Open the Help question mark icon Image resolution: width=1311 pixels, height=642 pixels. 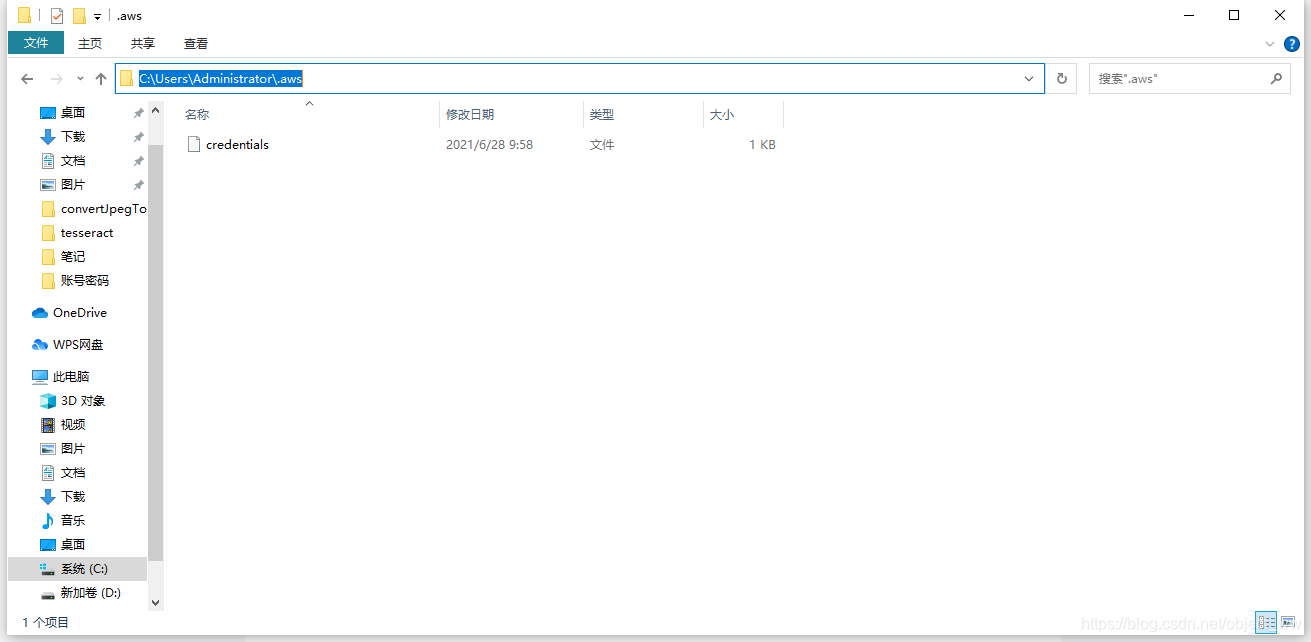coord(1292,44)
